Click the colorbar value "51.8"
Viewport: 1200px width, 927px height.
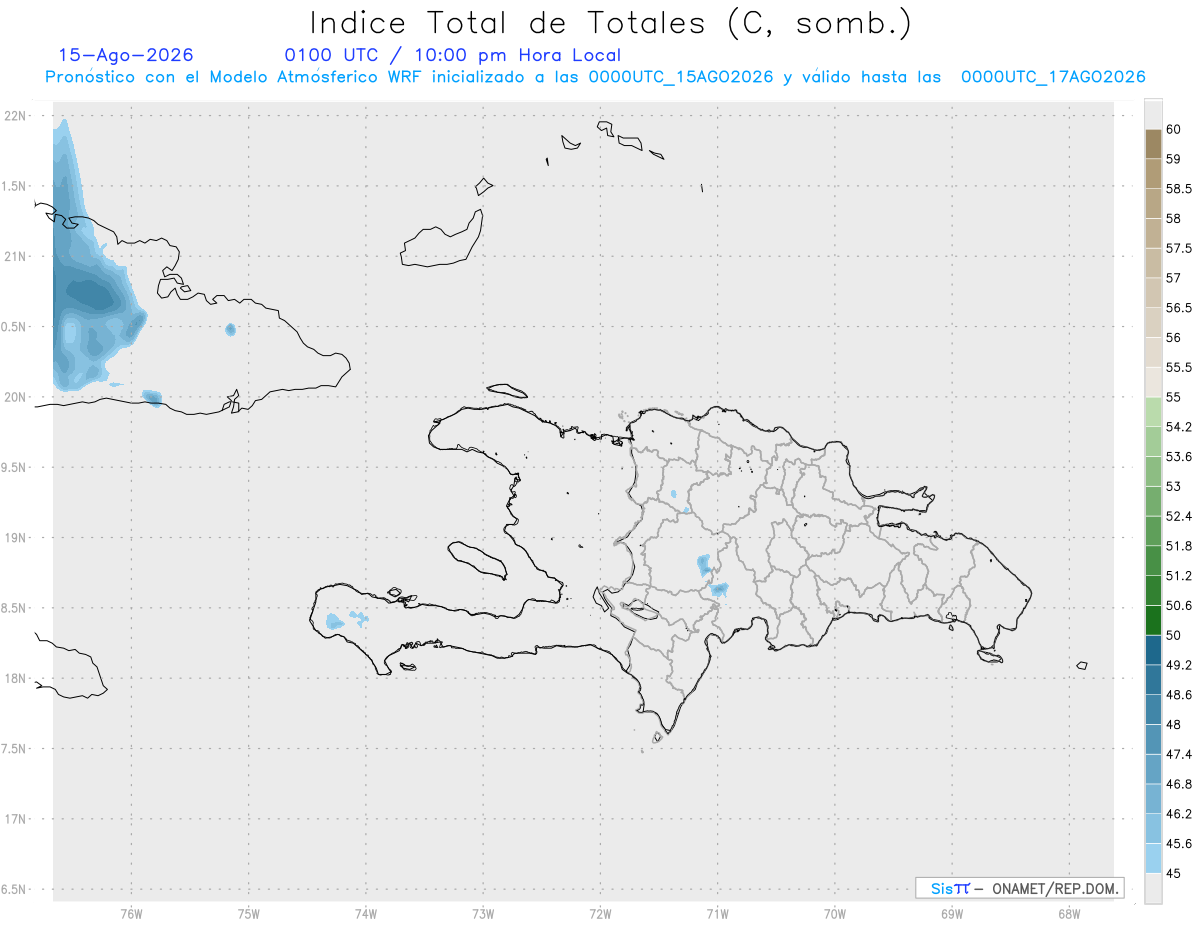coord(1180,546)
